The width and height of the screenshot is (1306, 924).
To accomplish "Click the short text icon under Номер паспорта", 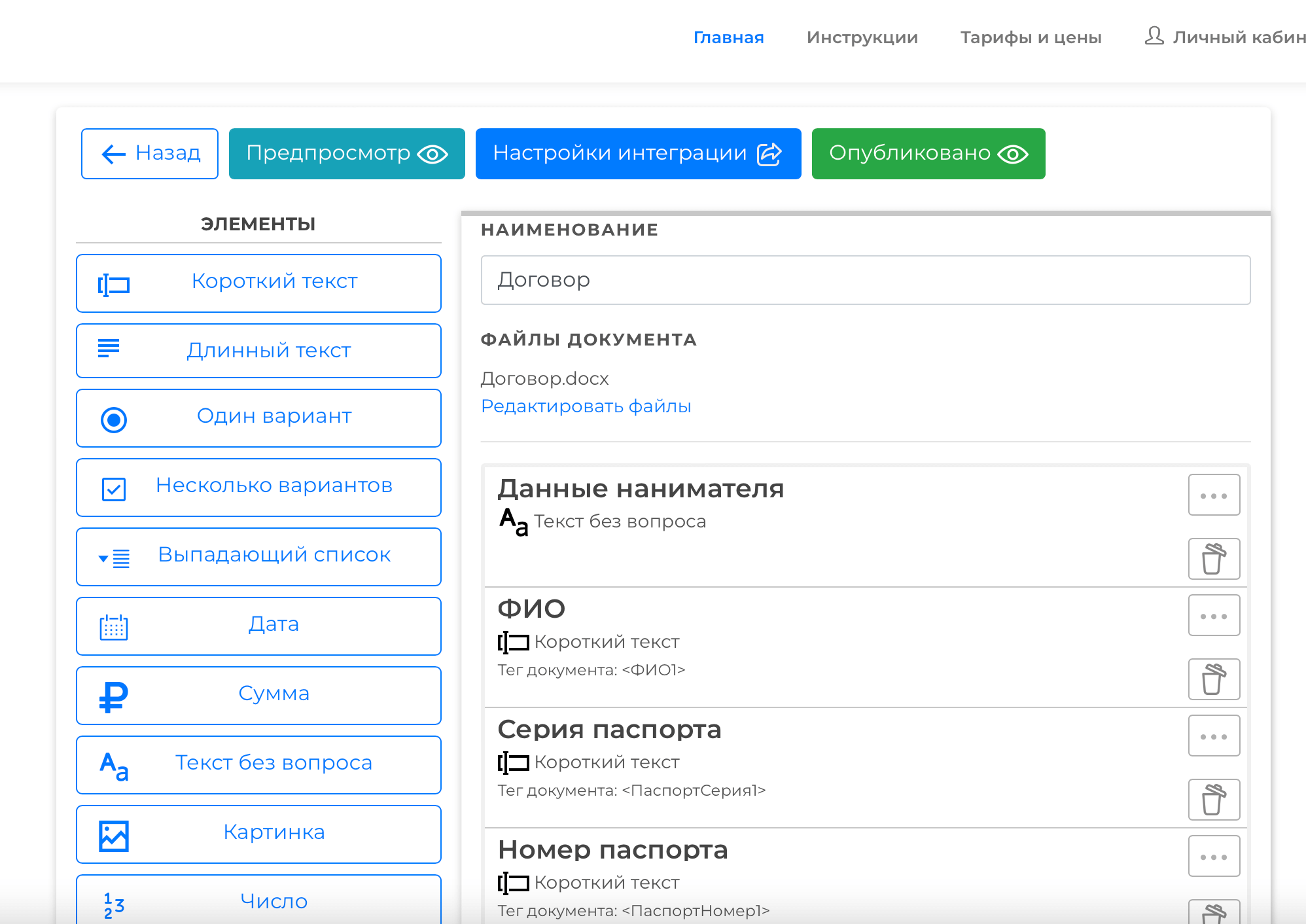I will coord(514,883).
